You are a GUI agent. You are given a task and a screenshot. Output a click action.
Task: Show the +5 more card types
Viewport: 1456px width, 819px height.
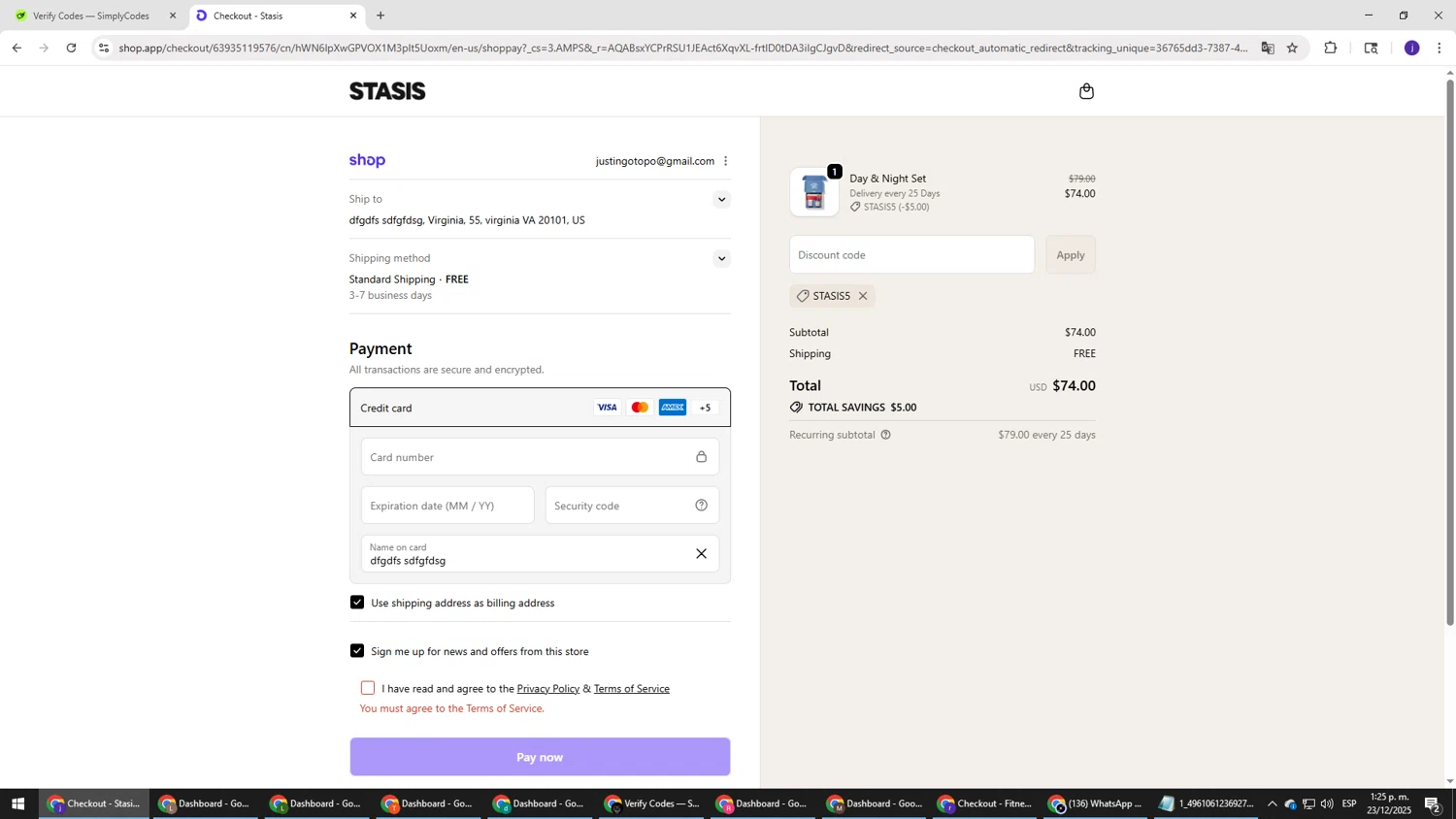pyautogui.click(x=706, y=408)
